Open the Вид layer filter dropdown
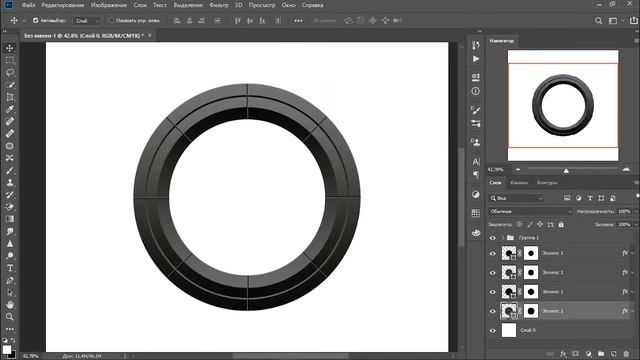The width and height of the screenshot is (640, 360). (516, 198)
